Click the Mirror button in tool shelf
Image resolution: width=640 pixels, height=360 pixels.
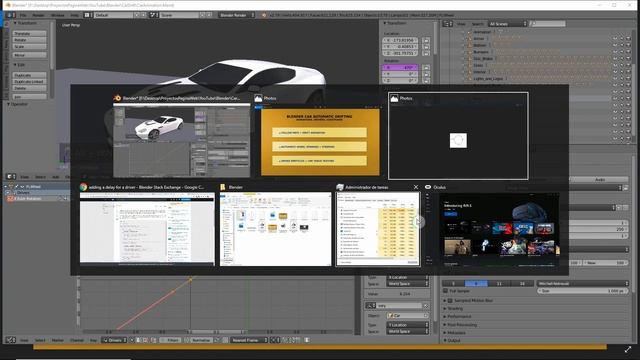[x=29, y=55]
